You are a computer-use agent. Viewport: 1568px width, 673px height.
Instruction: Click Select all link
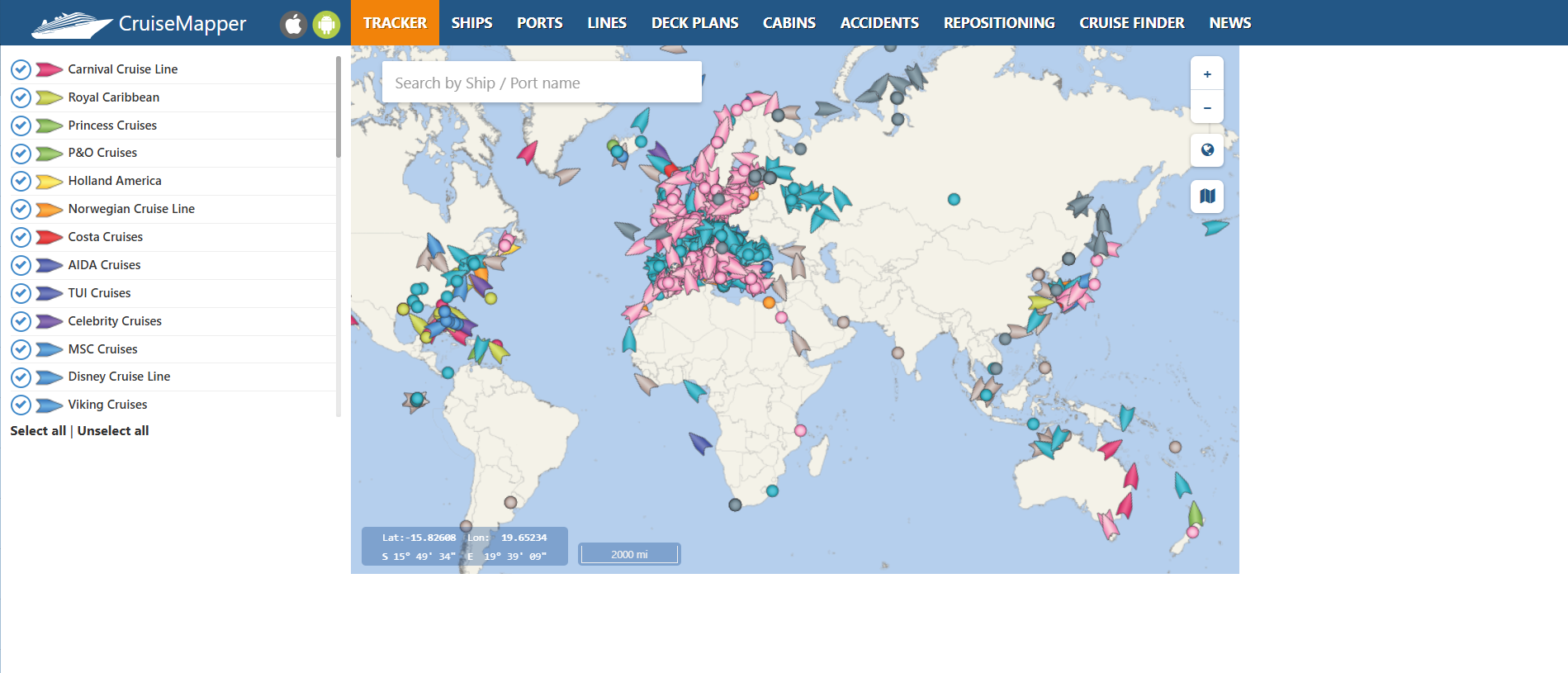point(38,431)
